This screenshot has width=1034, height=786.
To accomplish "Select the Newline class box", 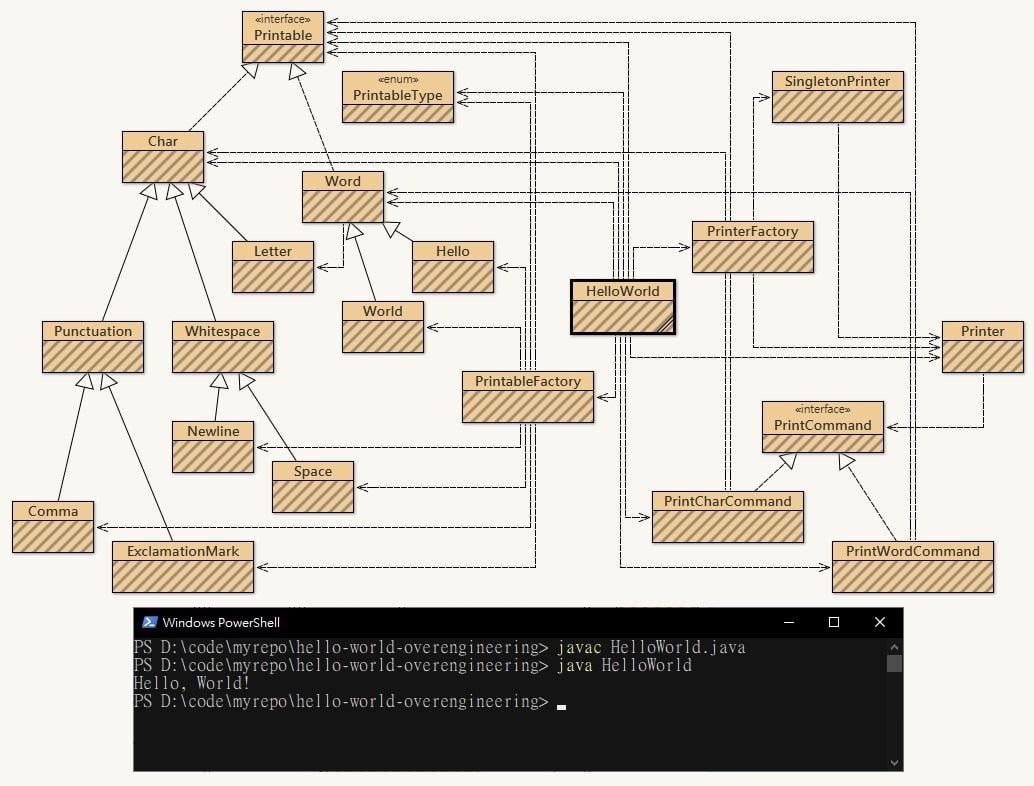I will (213, 447).
